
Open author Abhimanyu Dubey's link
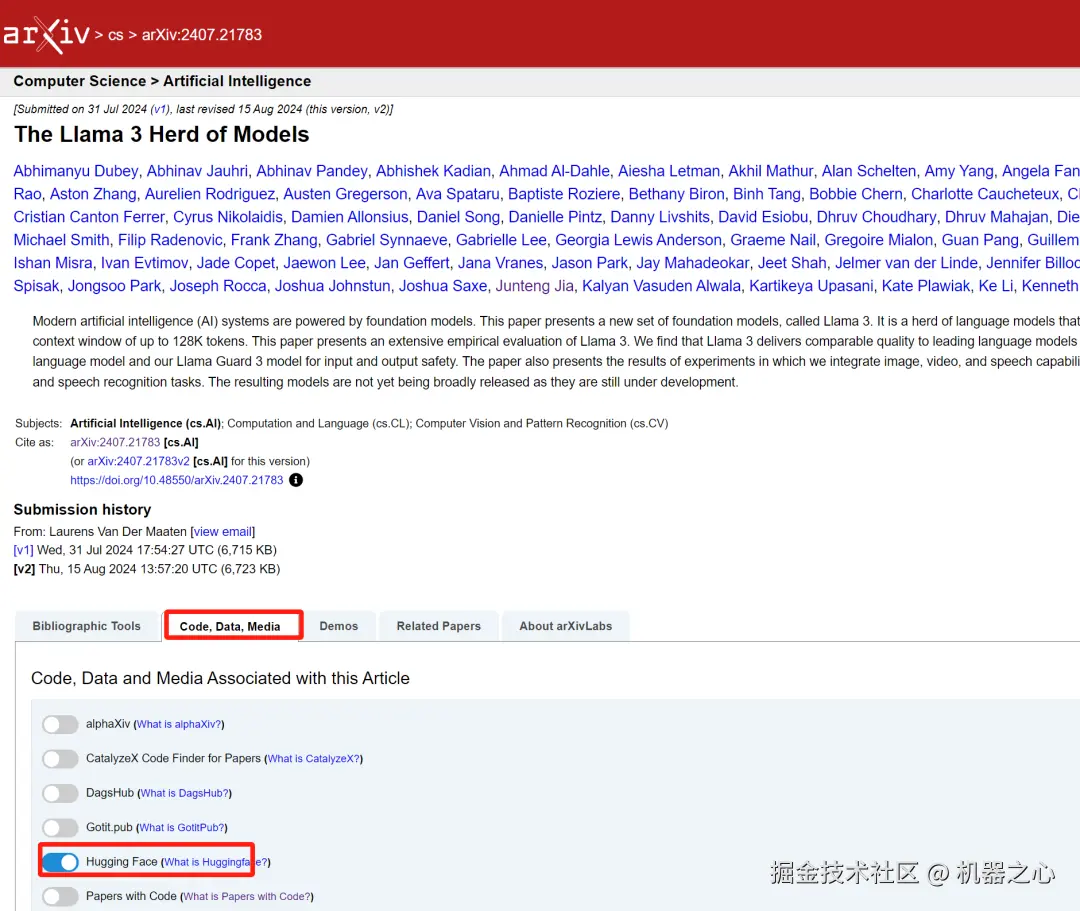[x=76, y=171]
